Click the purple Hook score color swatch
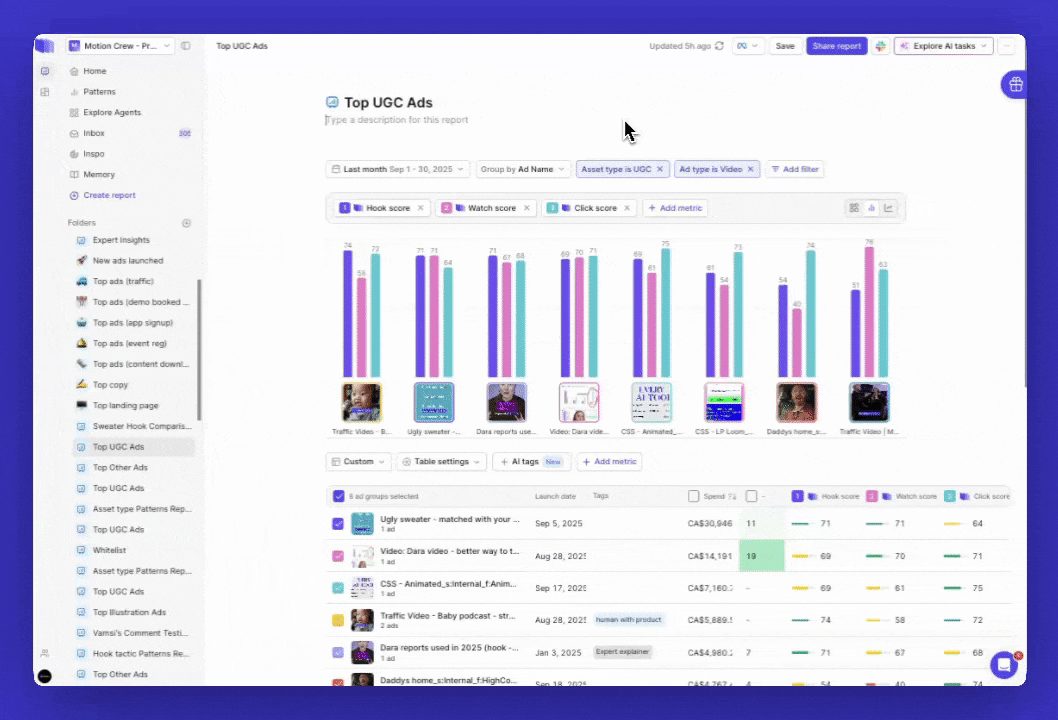The width and height of the screenshot is (1058, 720). pos(345,208)
